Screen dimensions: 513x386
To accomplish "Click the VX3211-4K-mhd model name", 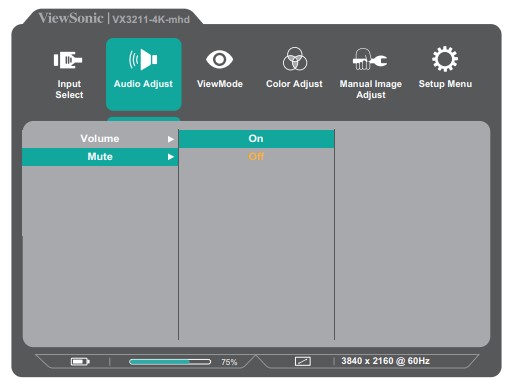I will tap(151, 19).
